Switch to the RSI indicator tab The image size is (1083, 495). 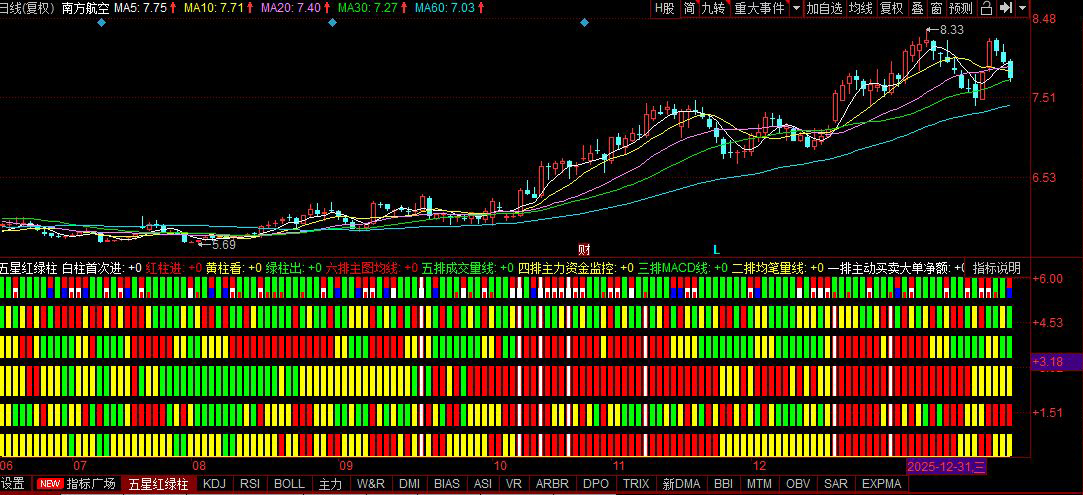(250, 483)
